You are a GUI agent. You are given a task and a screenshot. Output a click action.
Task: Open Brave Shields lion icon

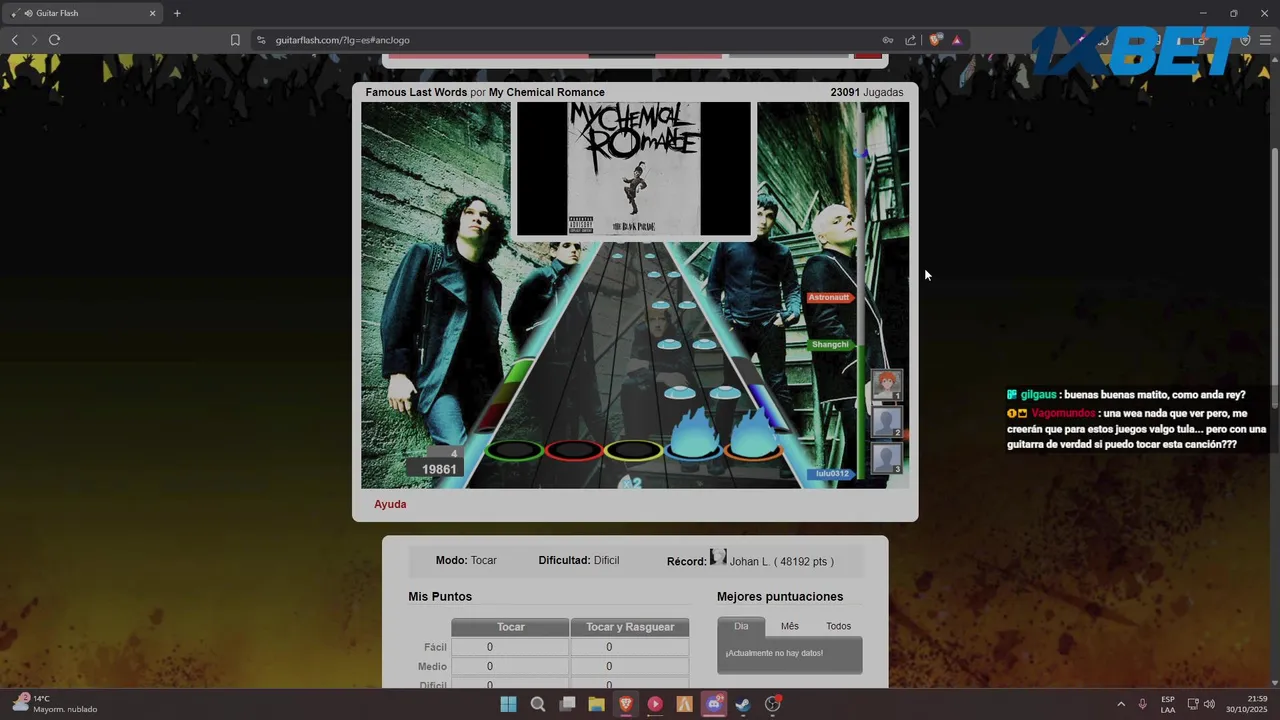[935, 40]
